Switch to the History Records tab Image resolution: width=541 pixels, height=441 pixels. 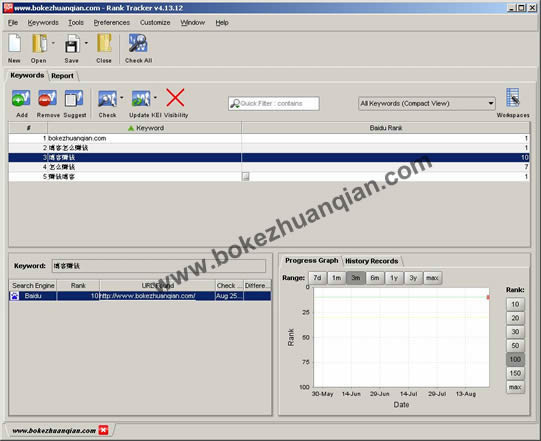point(372,261)
